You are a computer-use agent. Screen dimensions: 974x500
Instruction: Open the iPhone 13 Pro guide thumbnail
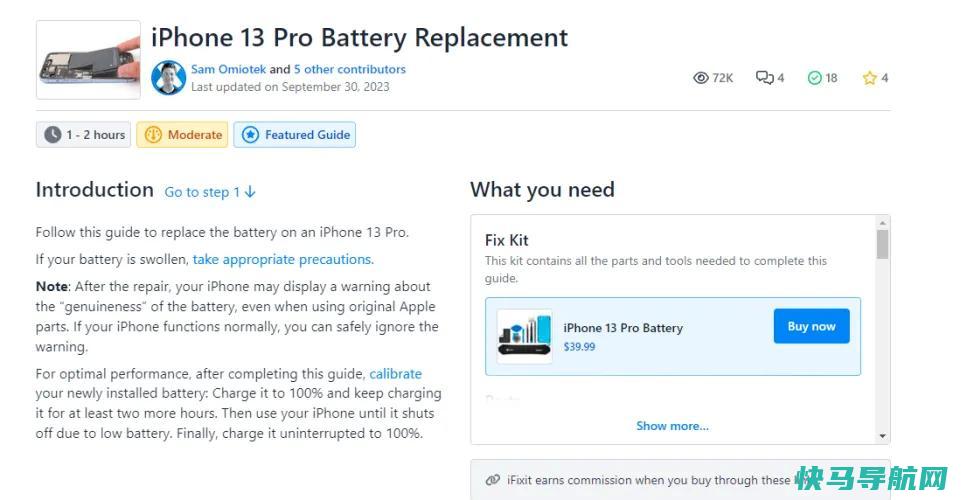(x=88, y=60)
